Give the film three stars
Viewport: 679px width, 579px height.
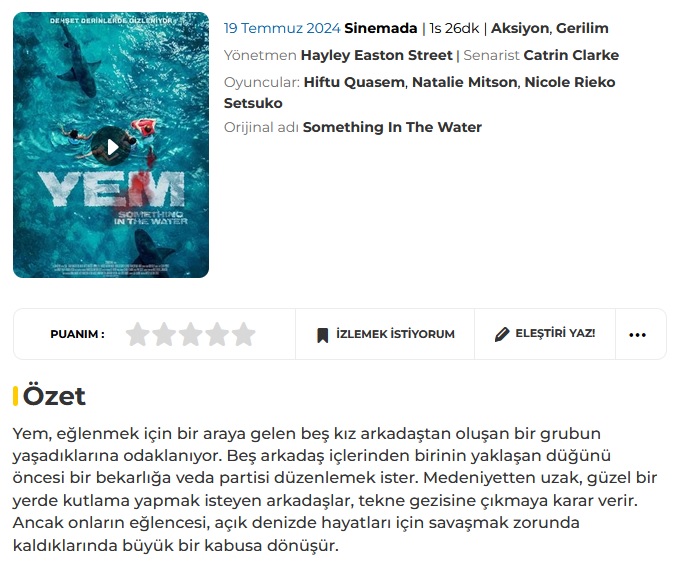191,334
